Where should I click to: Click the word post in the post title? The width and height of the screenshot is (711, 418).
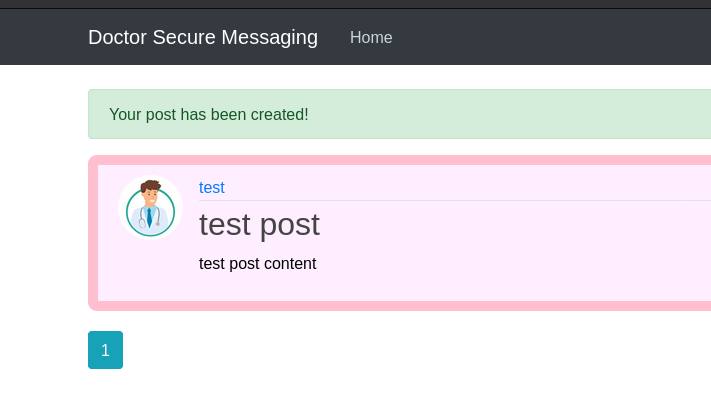[289, 224]
